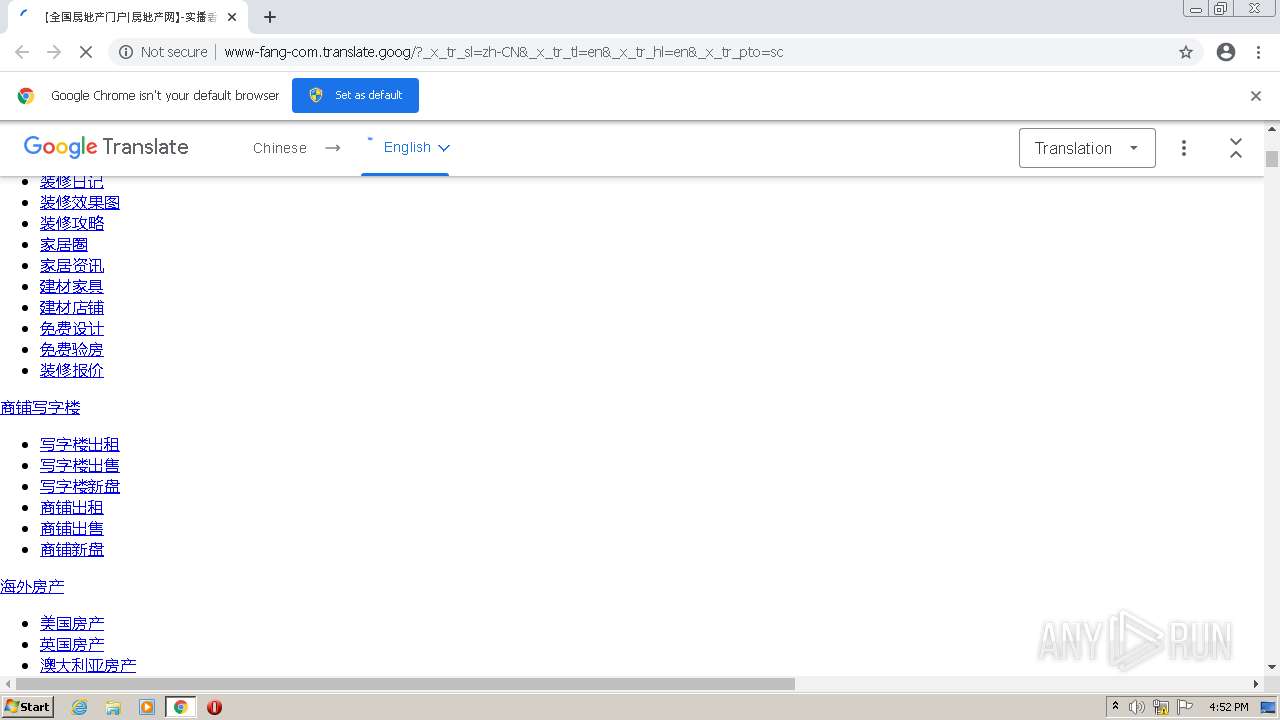Open the 英国房产 link

coord(72,644)
